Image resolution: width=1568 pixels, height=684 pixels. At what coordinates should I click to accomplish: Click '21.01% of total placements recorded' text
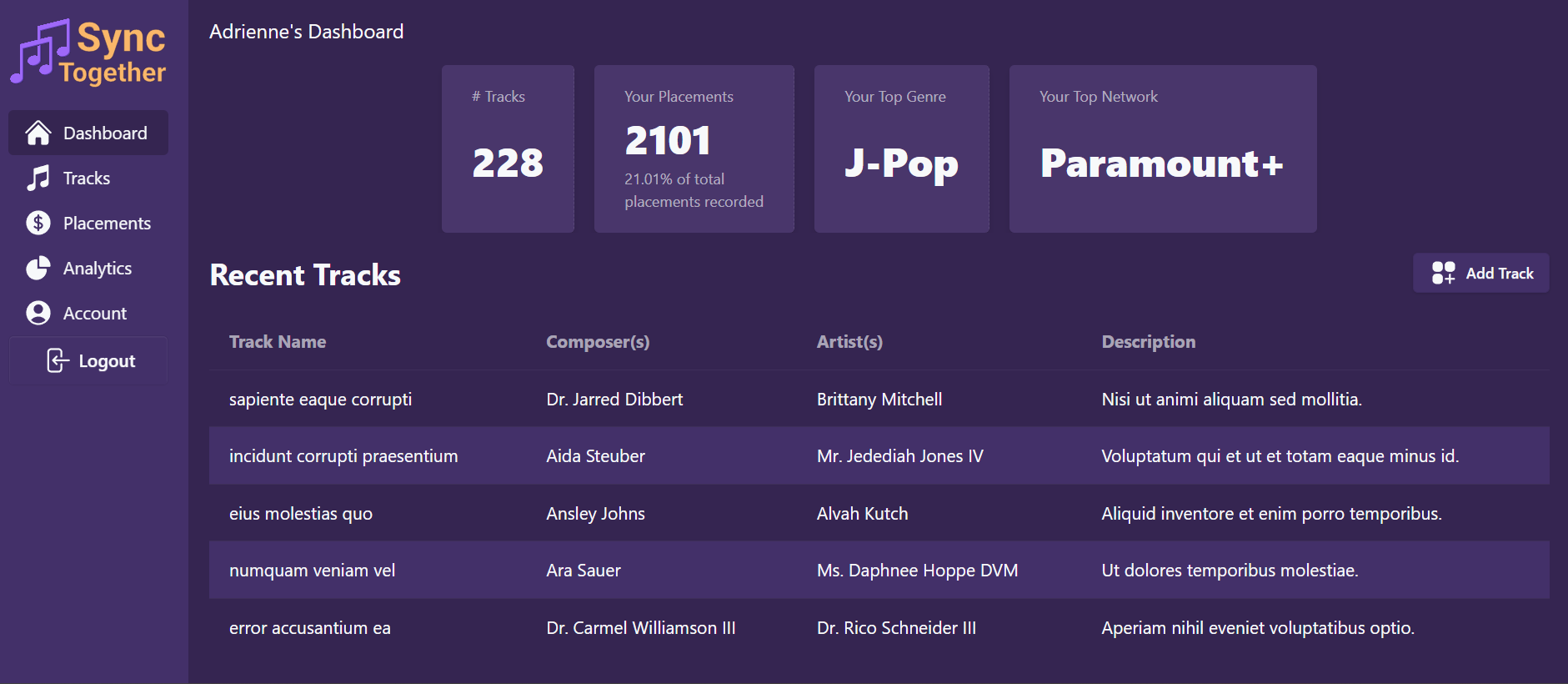pyautogui.click(x=694, y=190)
